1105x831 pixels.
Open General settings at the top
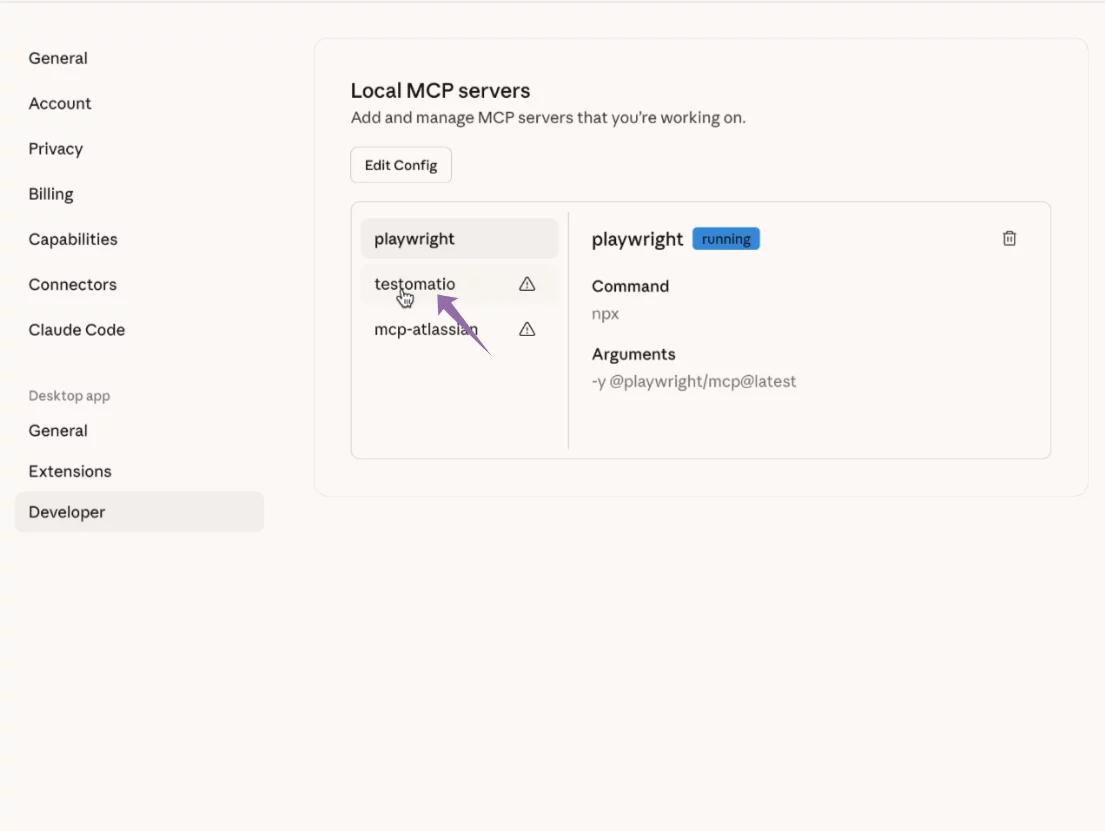click(57, 58)
